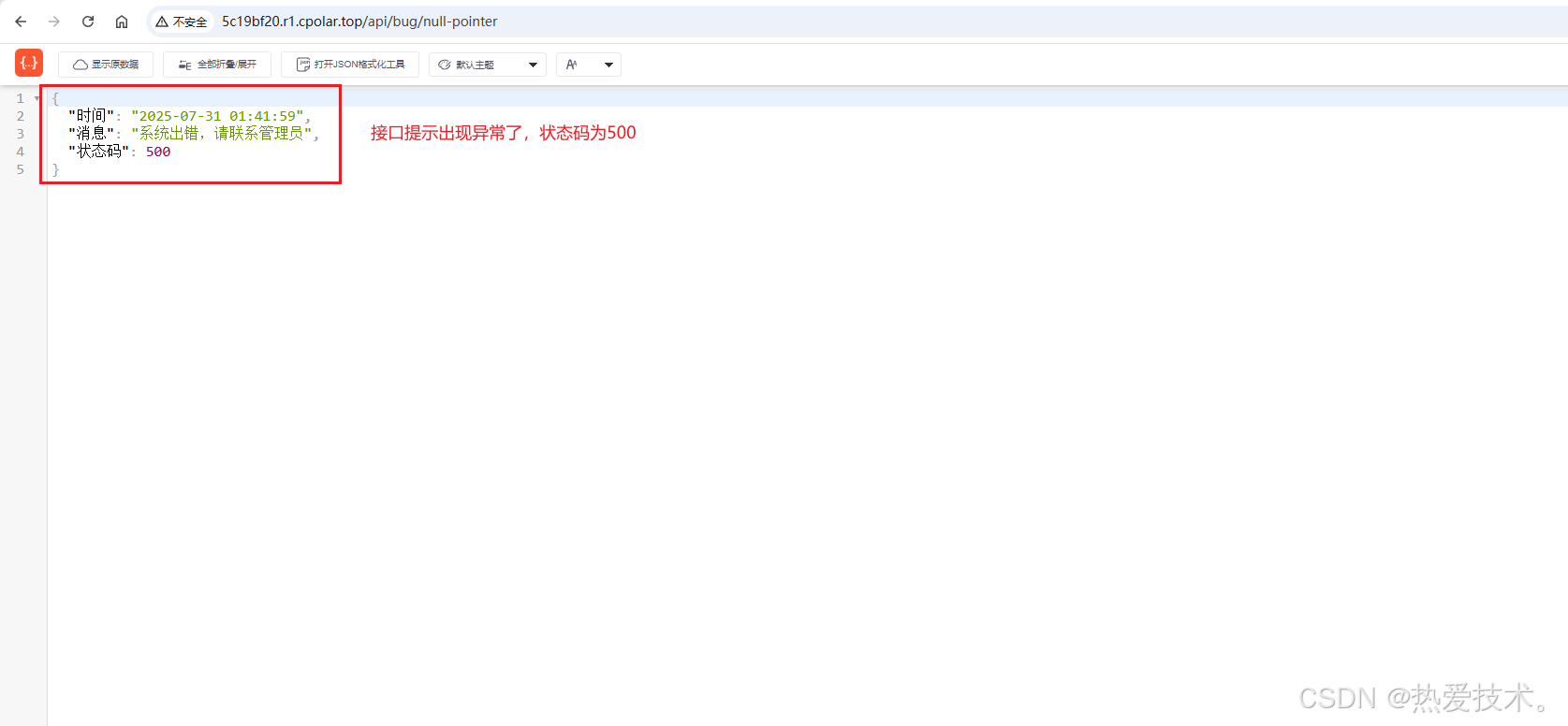This screenshot has height=726, width=1568.
Task: Go back to the previous page
Action: 21,22
